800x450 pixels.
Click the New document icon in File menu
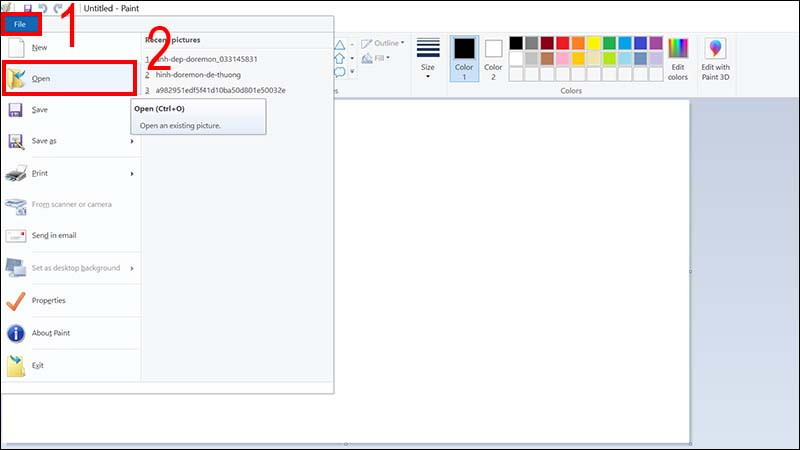[x=17, y=47]
